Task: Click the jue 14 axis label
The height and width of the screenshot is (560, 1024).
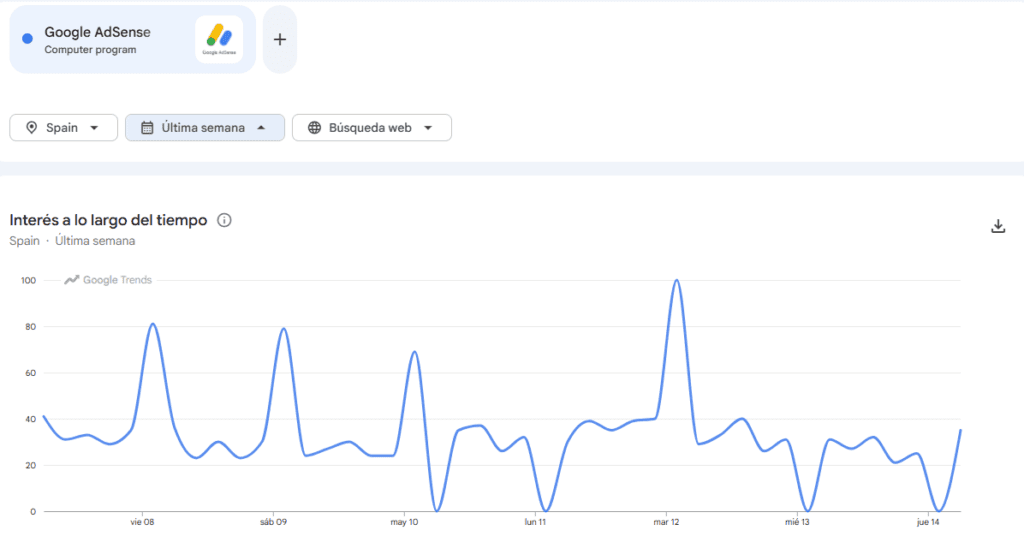Action: [928, 522]
